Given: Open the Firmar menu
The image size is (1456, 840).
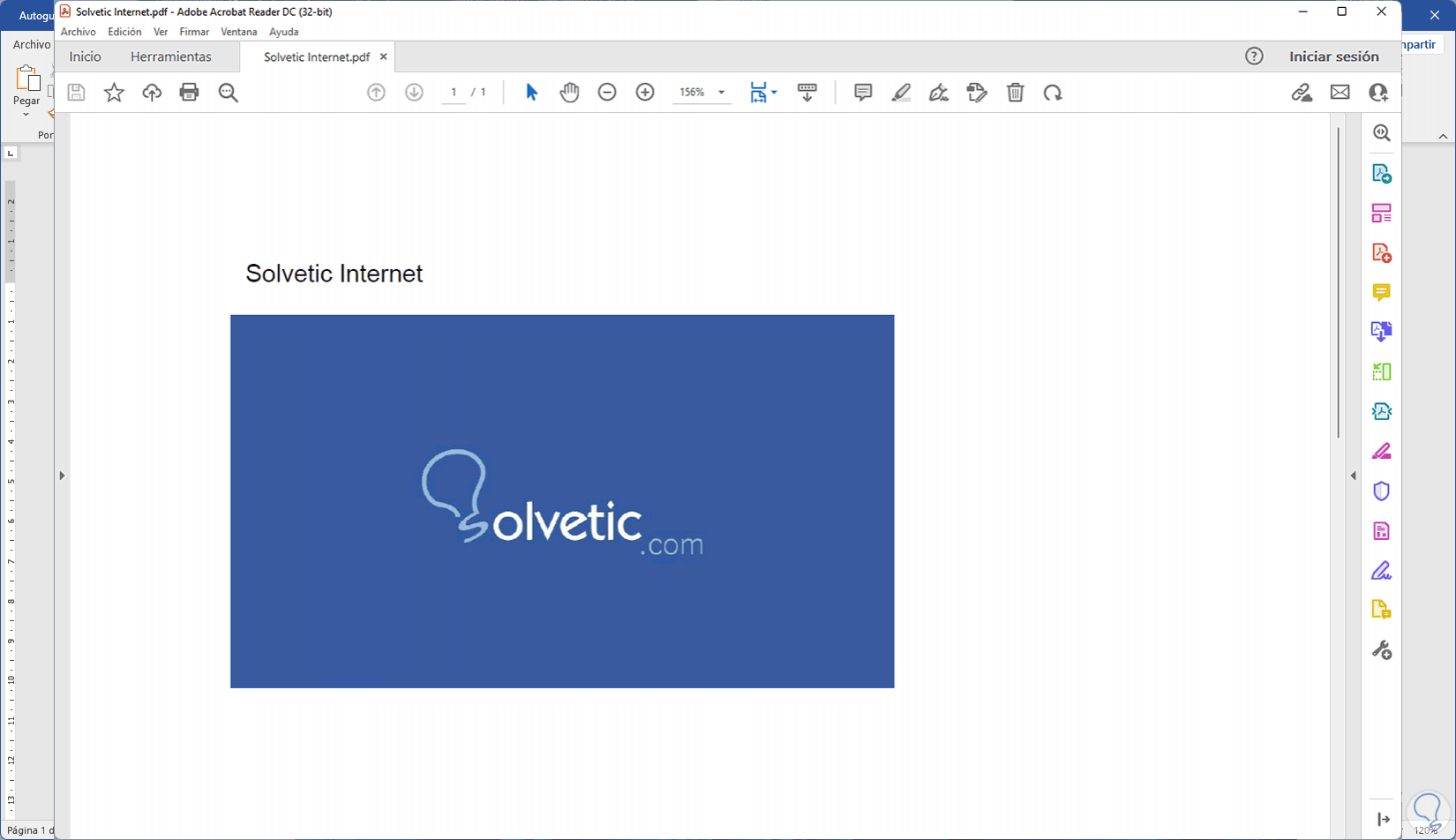Looking at the screenshot, I should (194, 32).
